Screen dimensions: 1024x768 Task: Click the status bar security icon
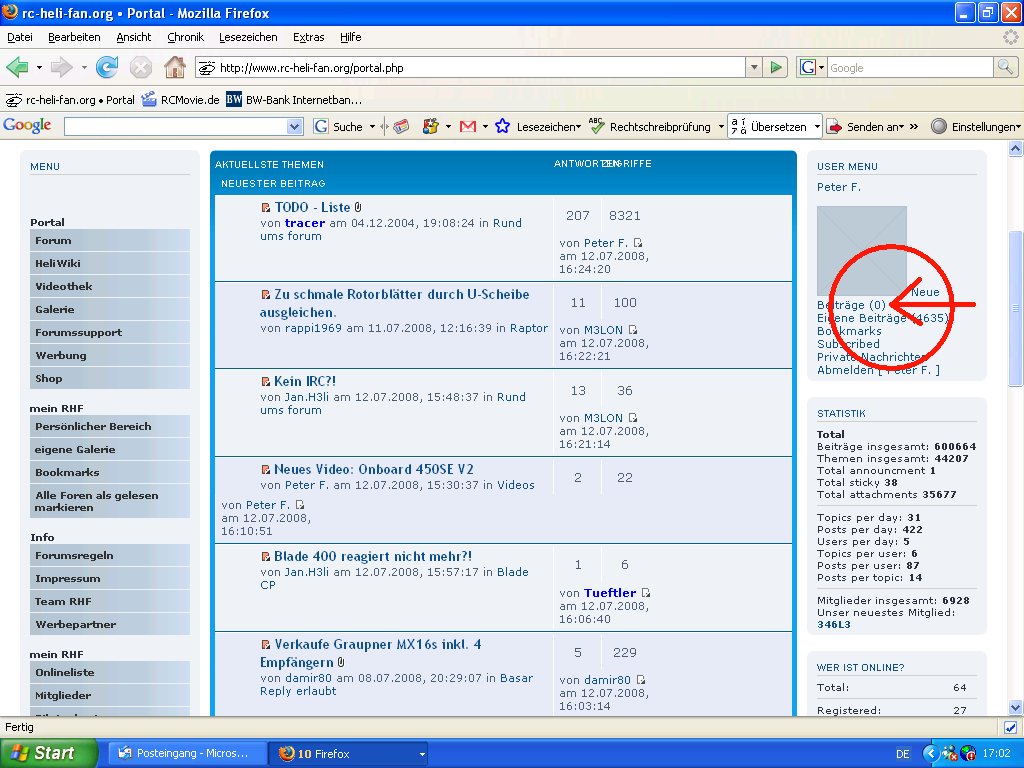pos(1010,728)
